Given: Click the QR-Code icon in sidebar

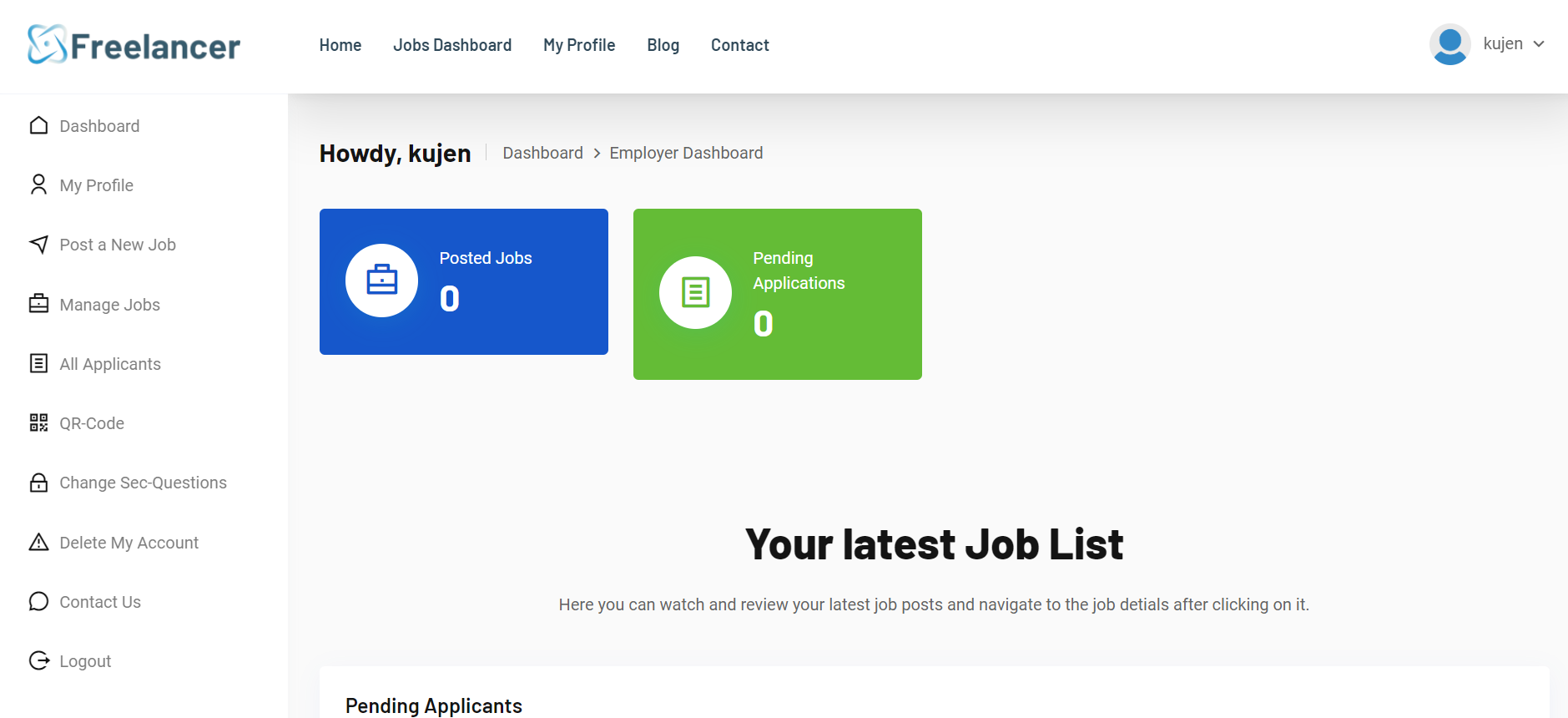Looking at the screenshot, I should pyautogui.click(x=38, y=422).
